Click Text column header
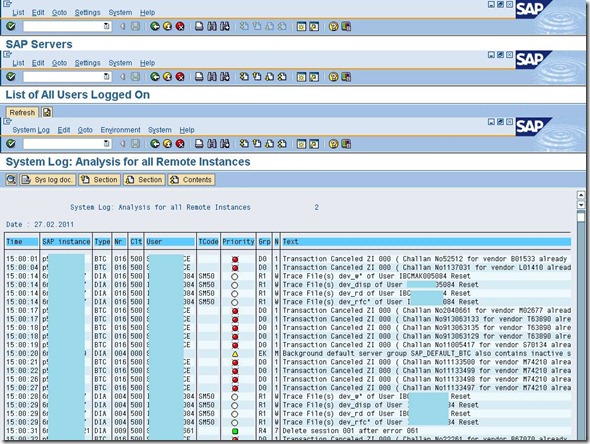 [426, 242]
